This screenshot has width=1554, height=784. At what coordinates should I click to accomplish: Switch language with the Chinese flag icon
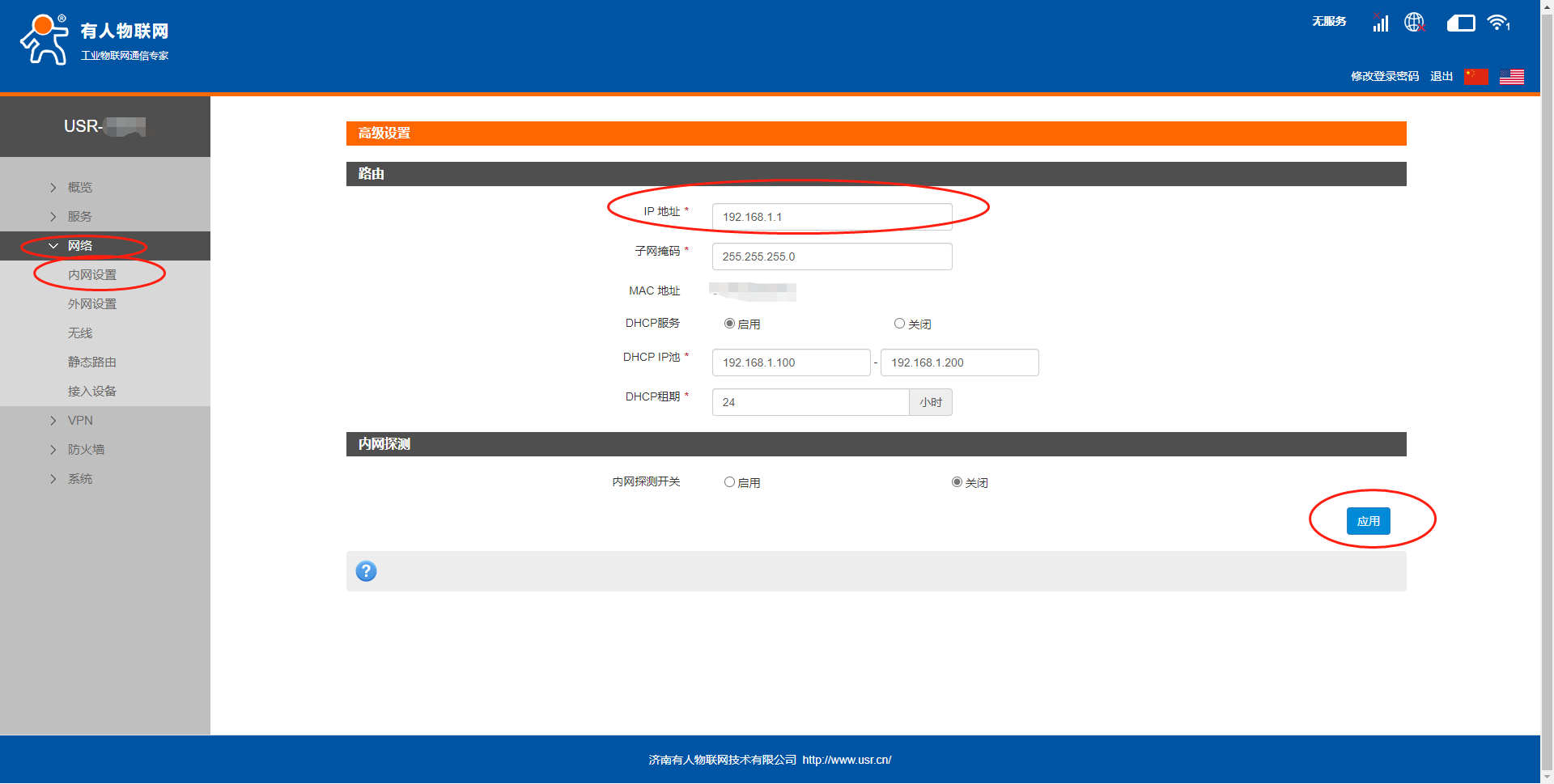(x=1476, y=77)
